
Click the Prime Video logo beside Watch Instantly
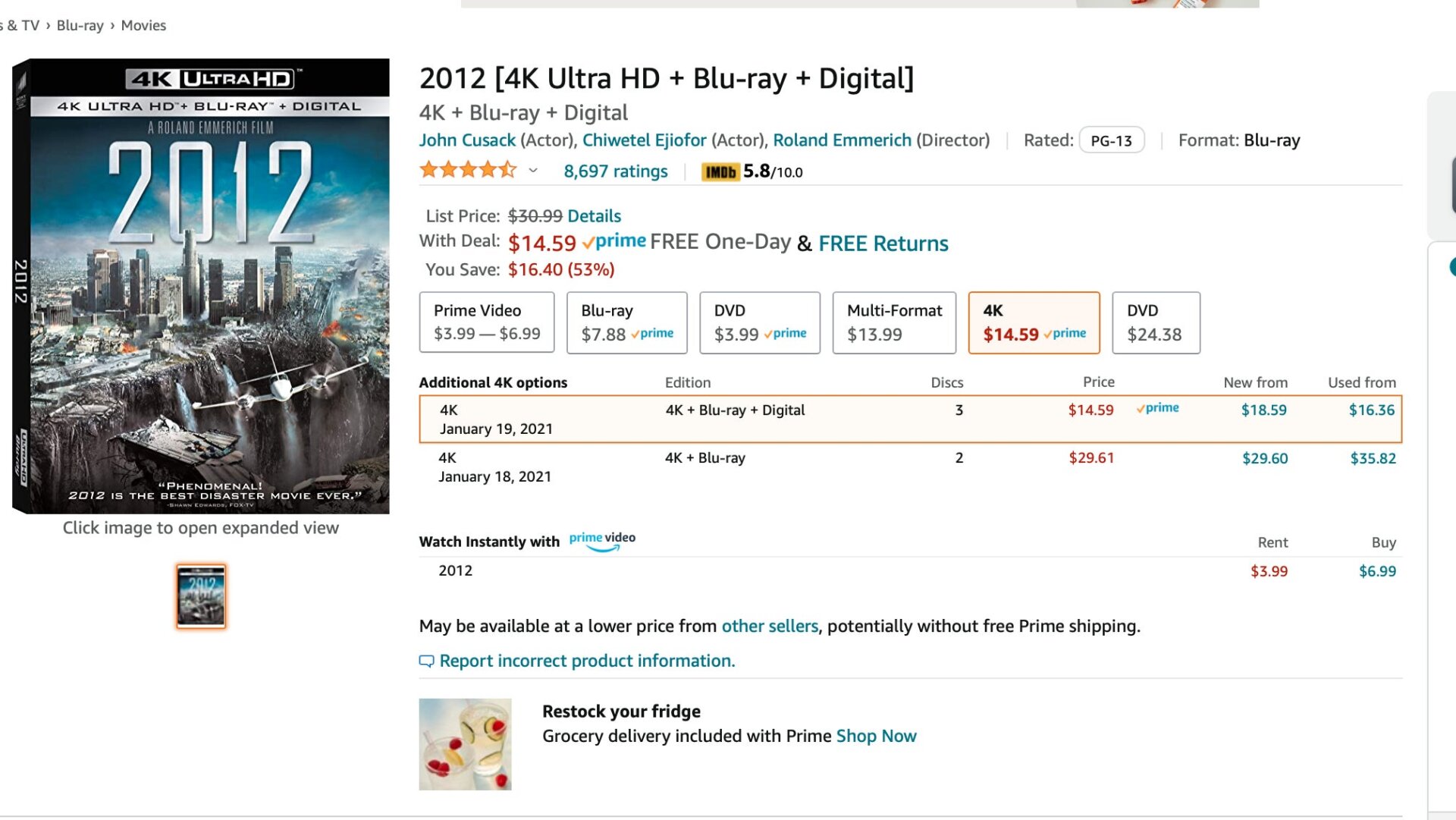601,540
